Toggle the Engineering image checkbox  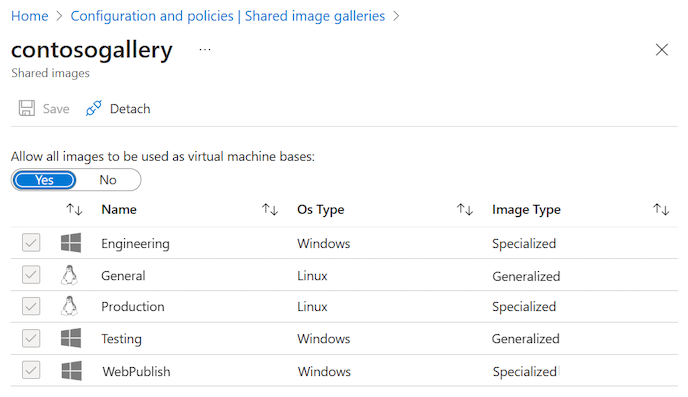point(31,243)
